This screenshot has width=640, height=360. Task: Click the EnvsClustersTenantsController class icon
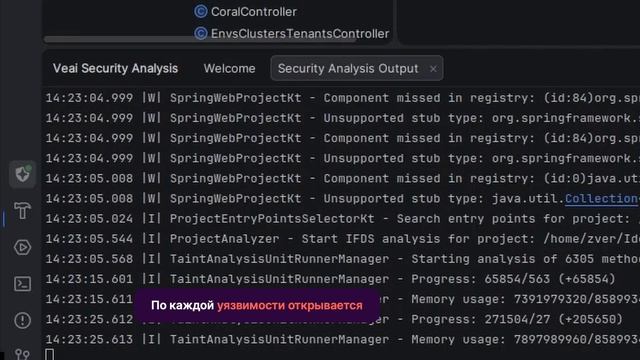coord(200,33)
